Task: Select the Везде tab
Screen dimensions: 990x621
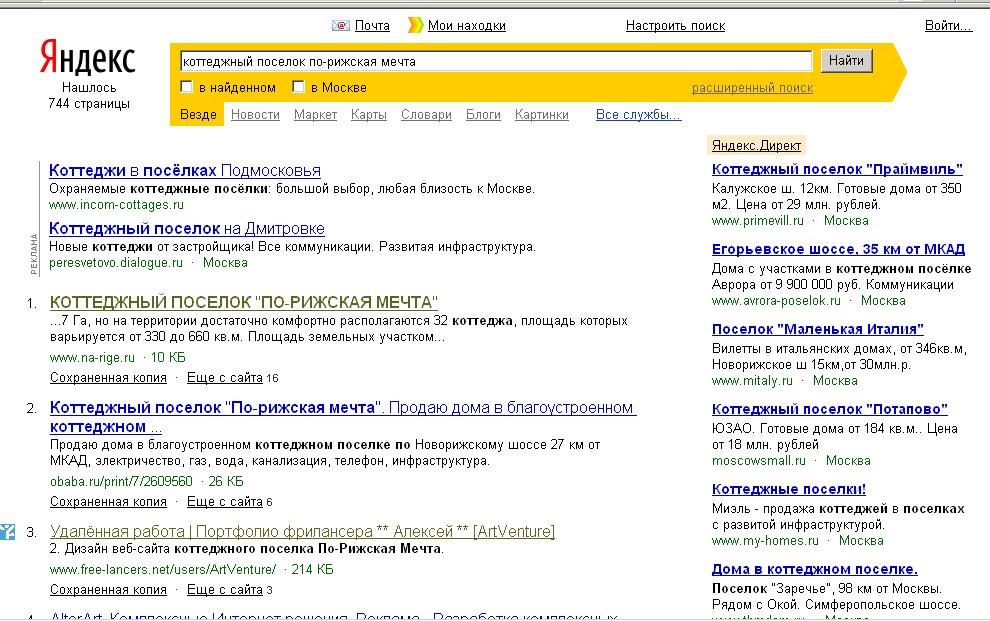Action: tap(198, 115)
